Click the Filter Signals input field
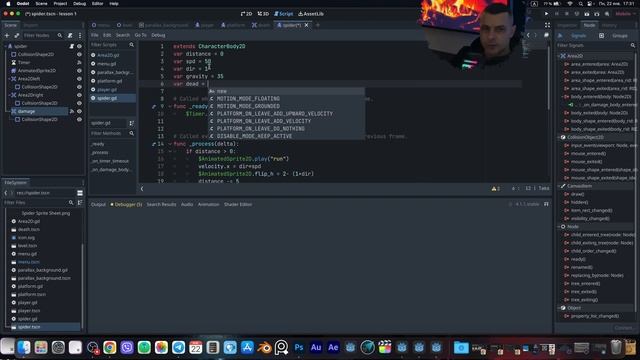This screenshot has height=360, width=640. pyautogui.click(x=596, y=45)
